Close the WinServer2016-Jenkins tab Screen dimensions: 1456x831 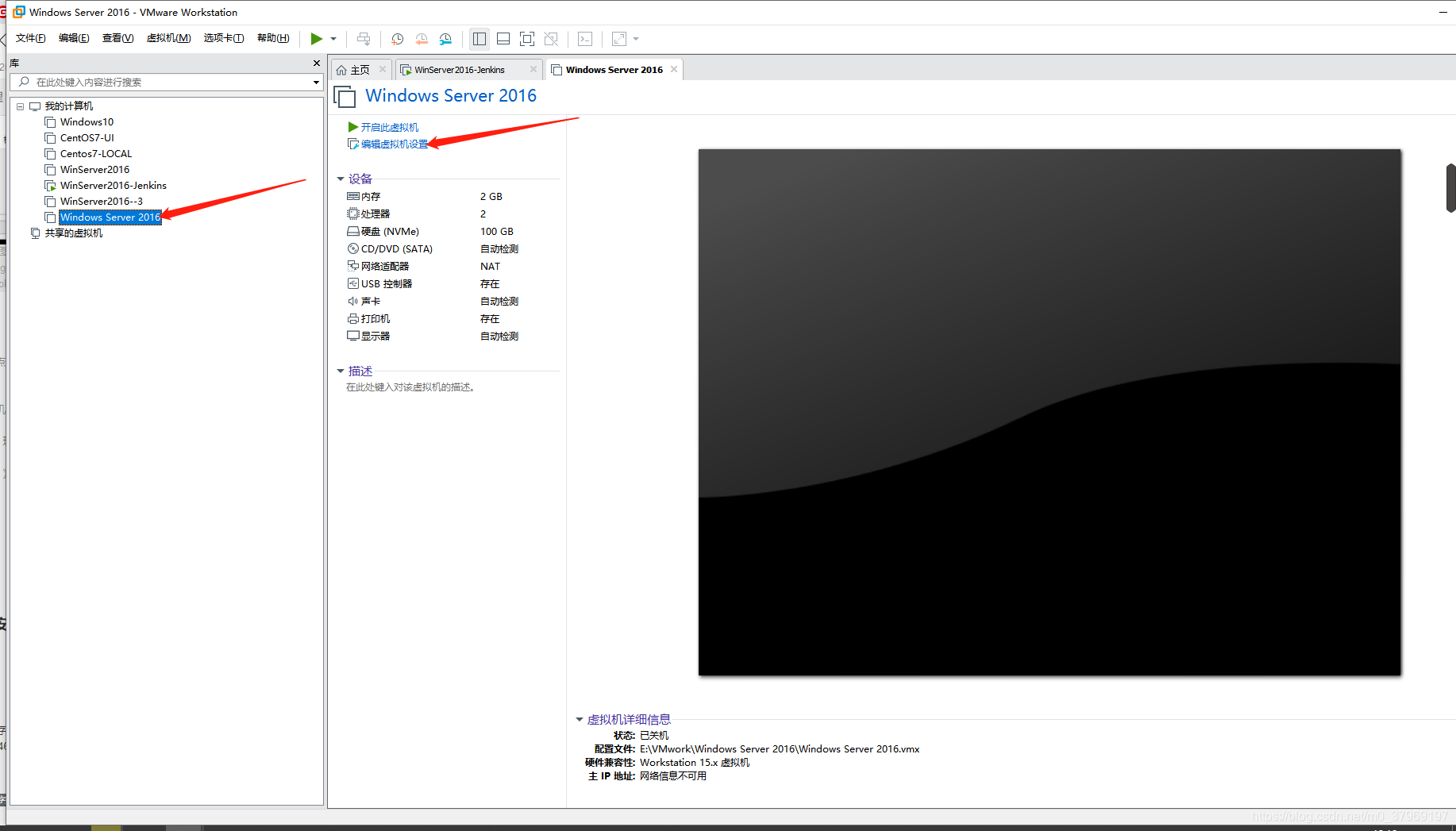click(x=533, y=69)
